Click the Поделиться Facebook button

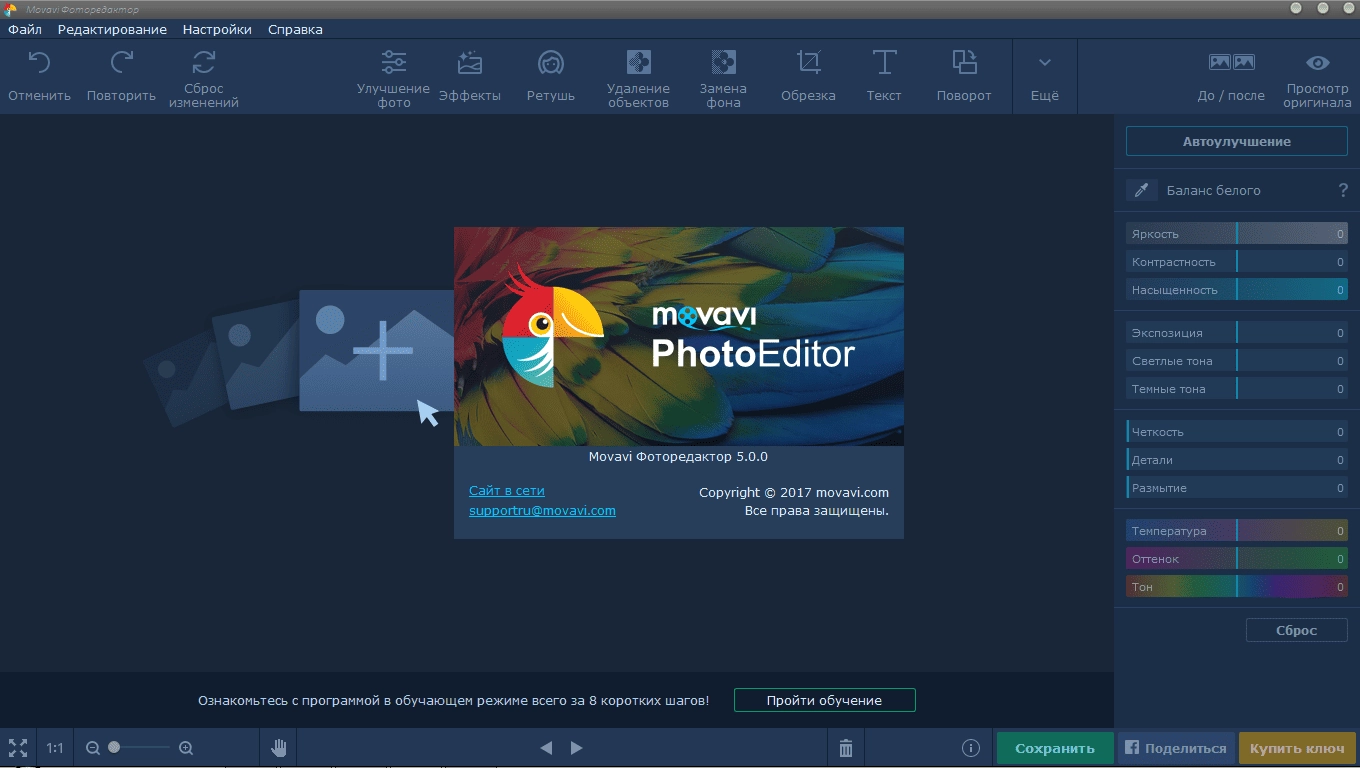pyautogui.click(x=1176, y=748)
